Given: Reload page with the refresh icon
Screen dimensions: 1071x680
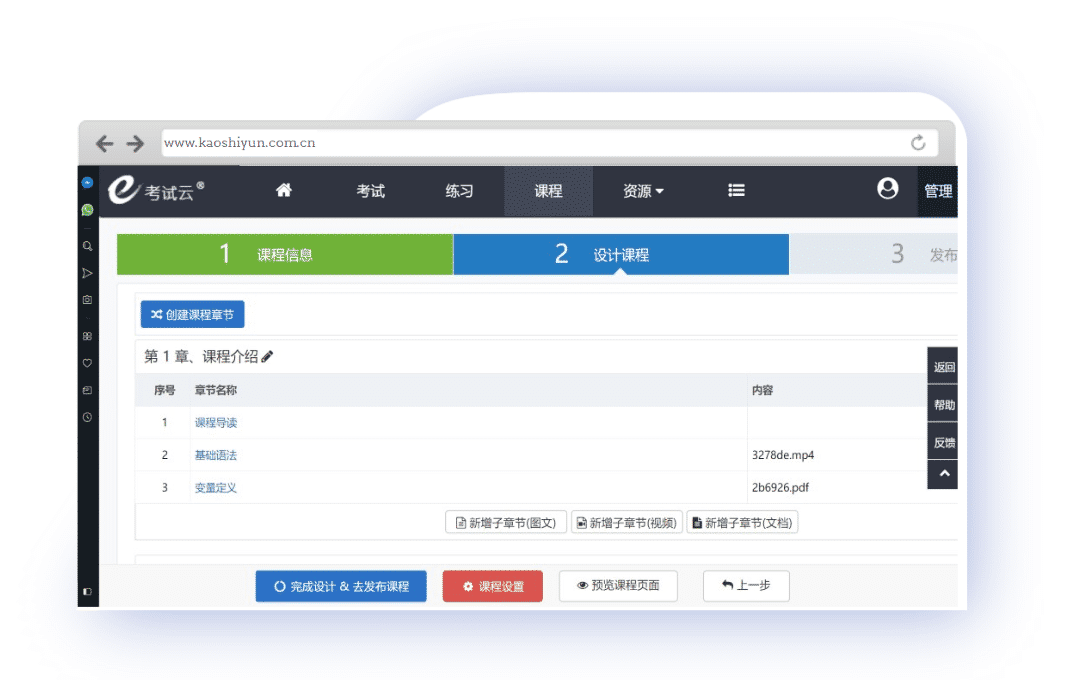Looking at the screenshot, I should point(918,143).
